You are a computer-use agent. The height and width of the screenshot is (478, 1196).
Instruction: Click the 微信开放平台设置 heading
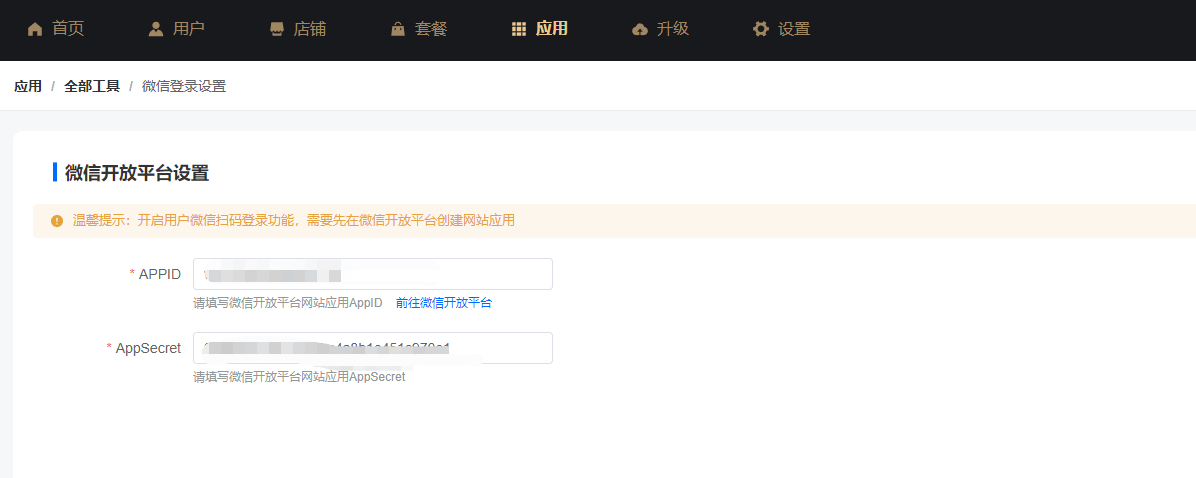tap(137, 172)
